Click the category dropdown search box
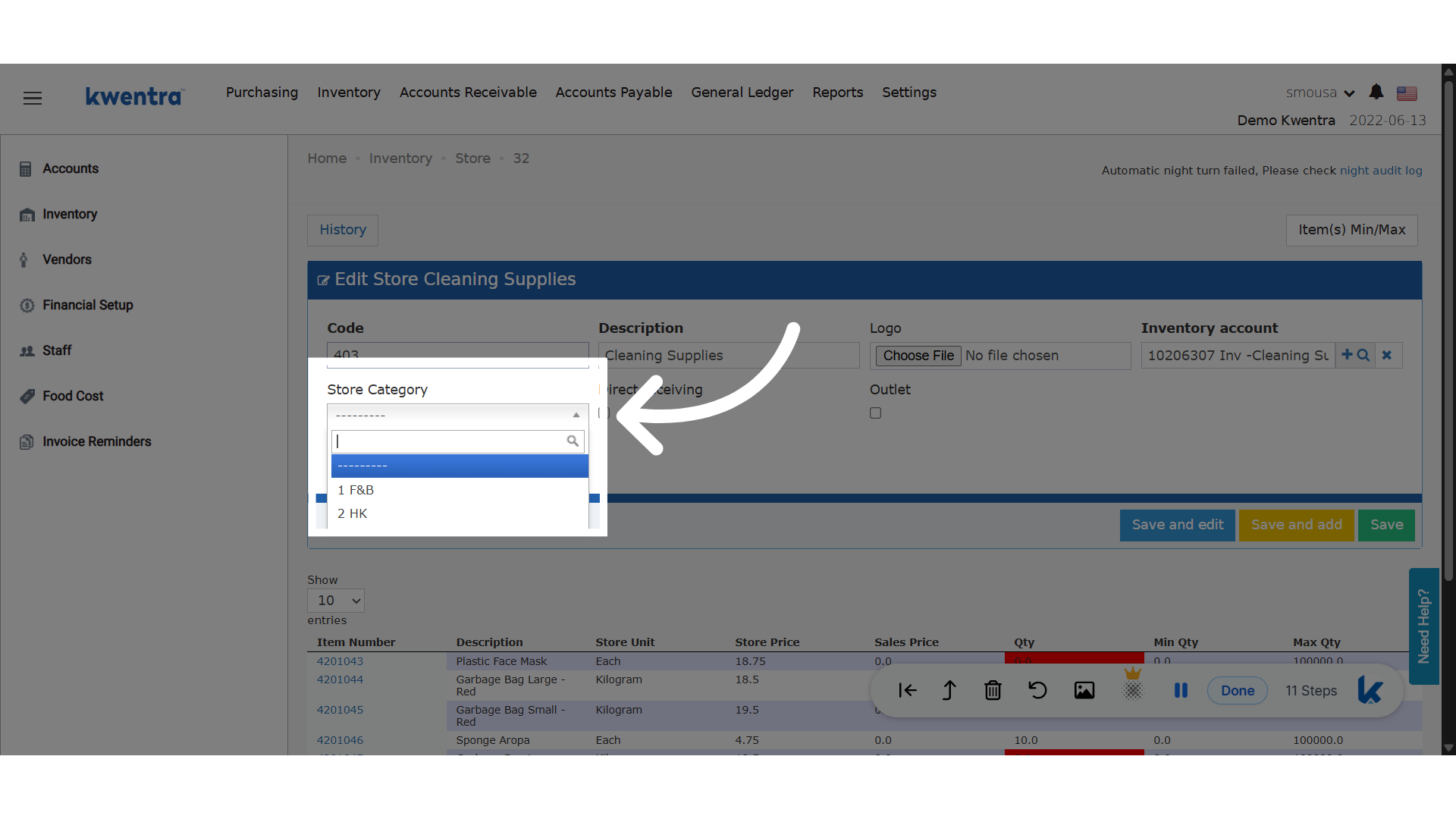This screenshot has height=819, width=1456. coord(457,441)
